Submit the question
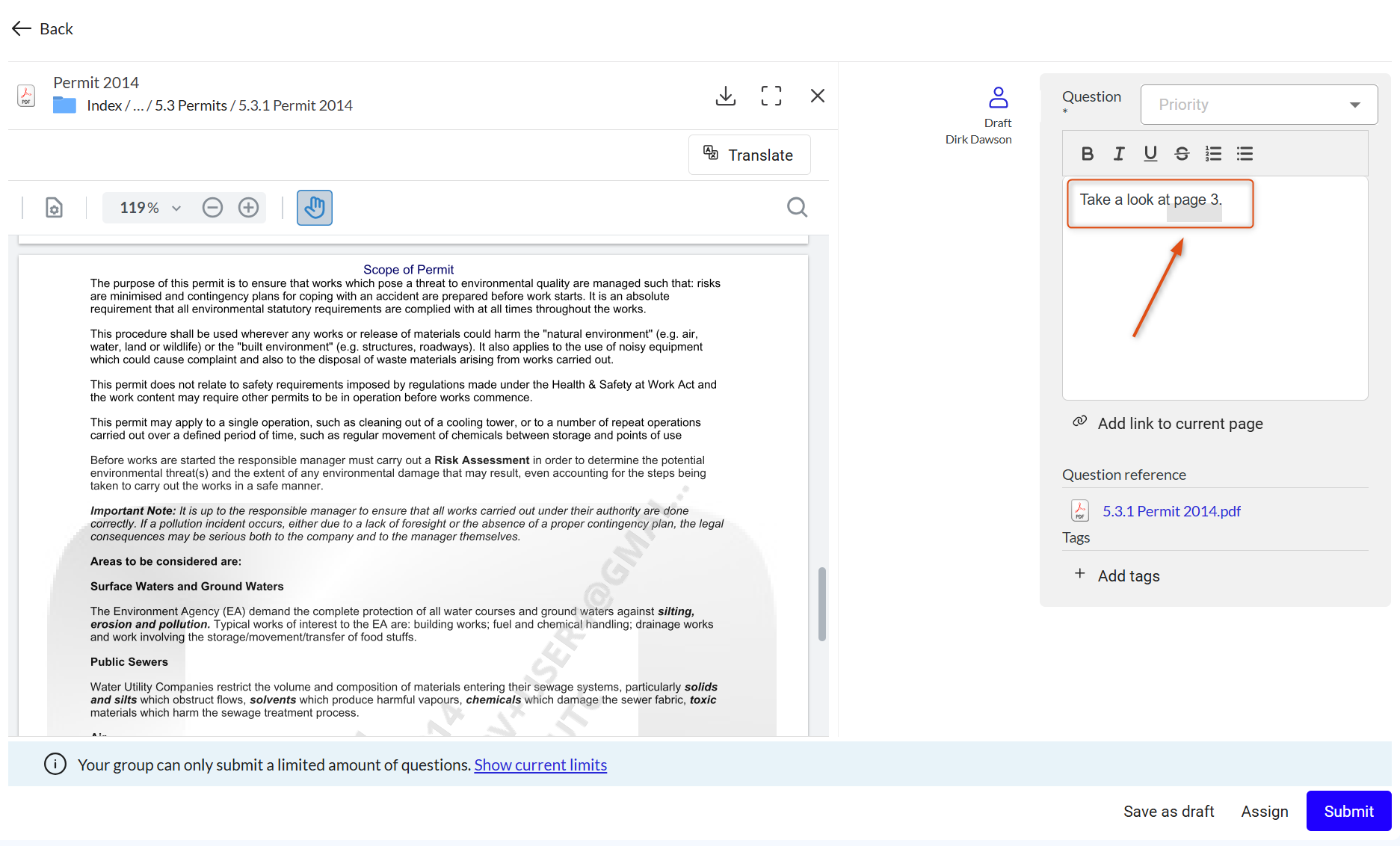This screenshot has width=1400, height=846. [x=1348, y=811]
